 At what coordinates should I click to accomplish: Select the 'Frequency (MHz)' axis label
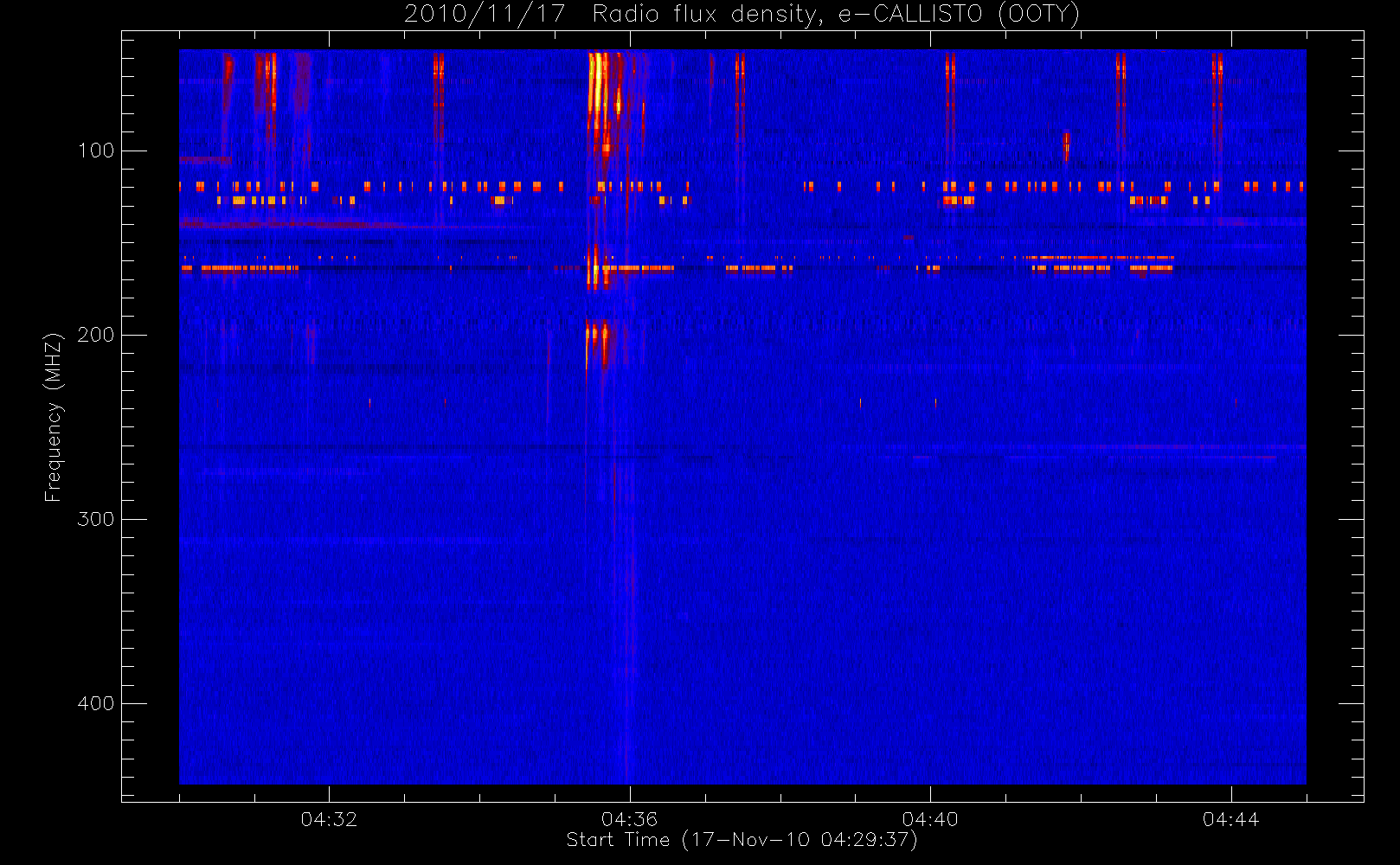[54, 417]
